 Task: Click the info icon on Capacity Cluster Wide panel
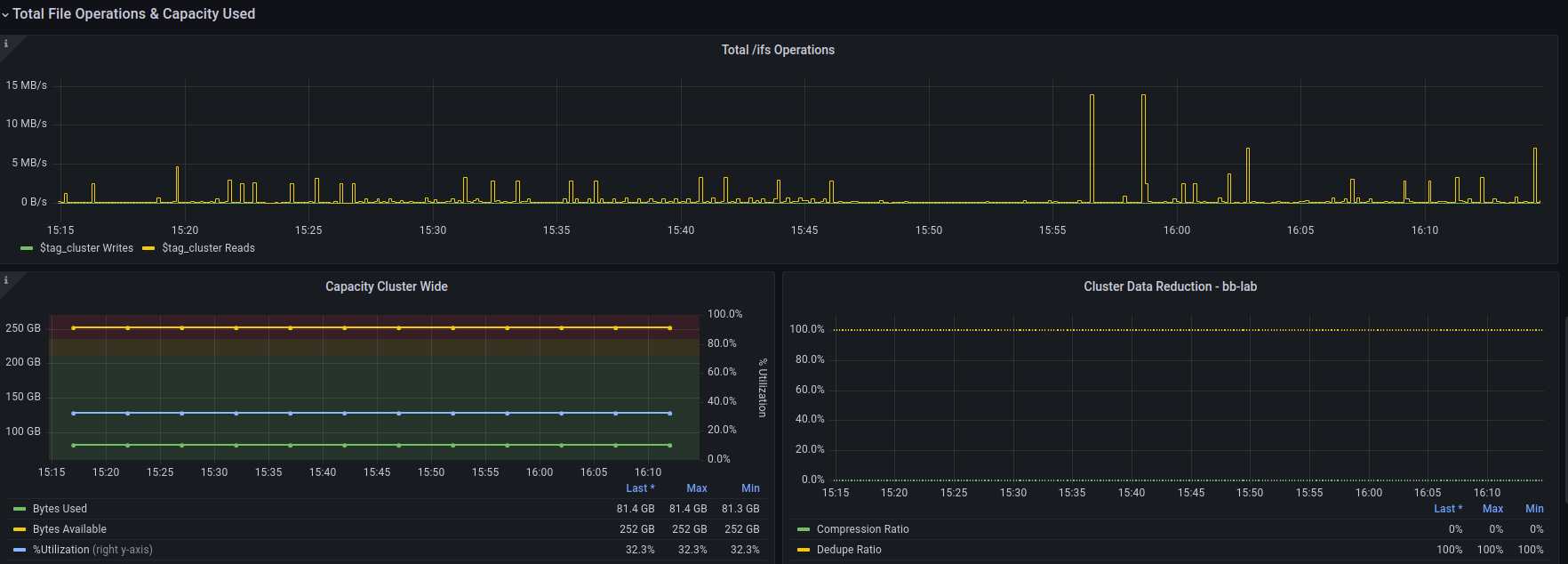coord(6,280)
